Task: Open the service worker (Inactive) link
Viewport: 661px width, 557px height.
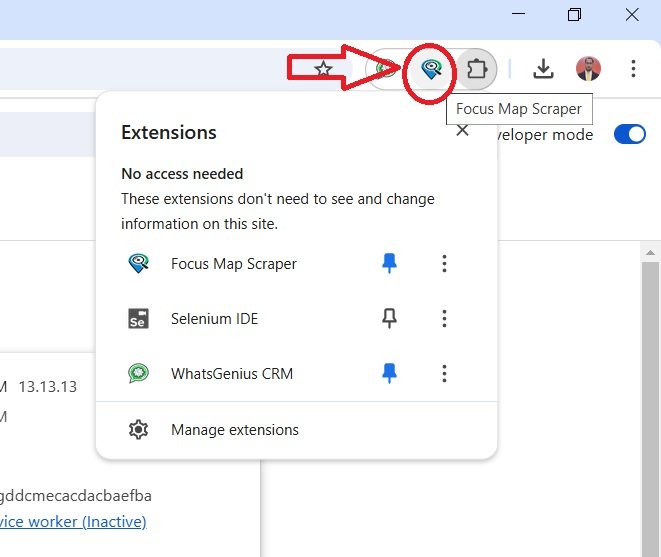Action: point(73,521)
